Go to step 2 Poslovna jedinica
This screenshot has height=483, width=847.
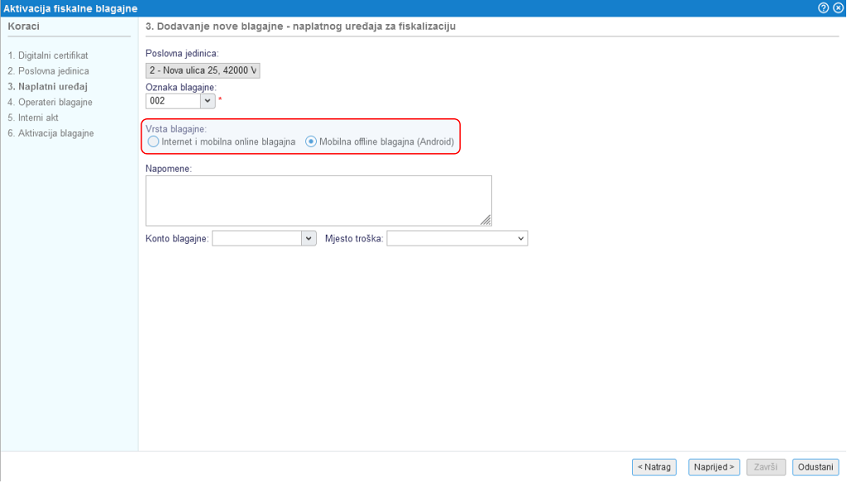click(x=48, y=71)
